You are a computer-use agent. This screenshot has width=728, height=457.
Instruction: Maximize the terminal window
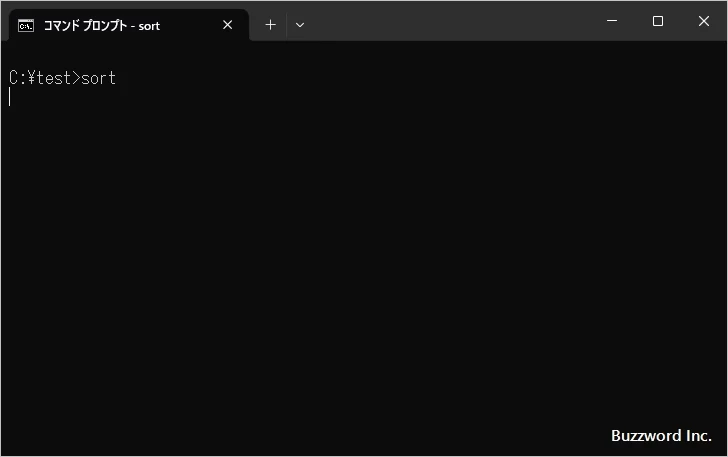(x=658, y=21)
